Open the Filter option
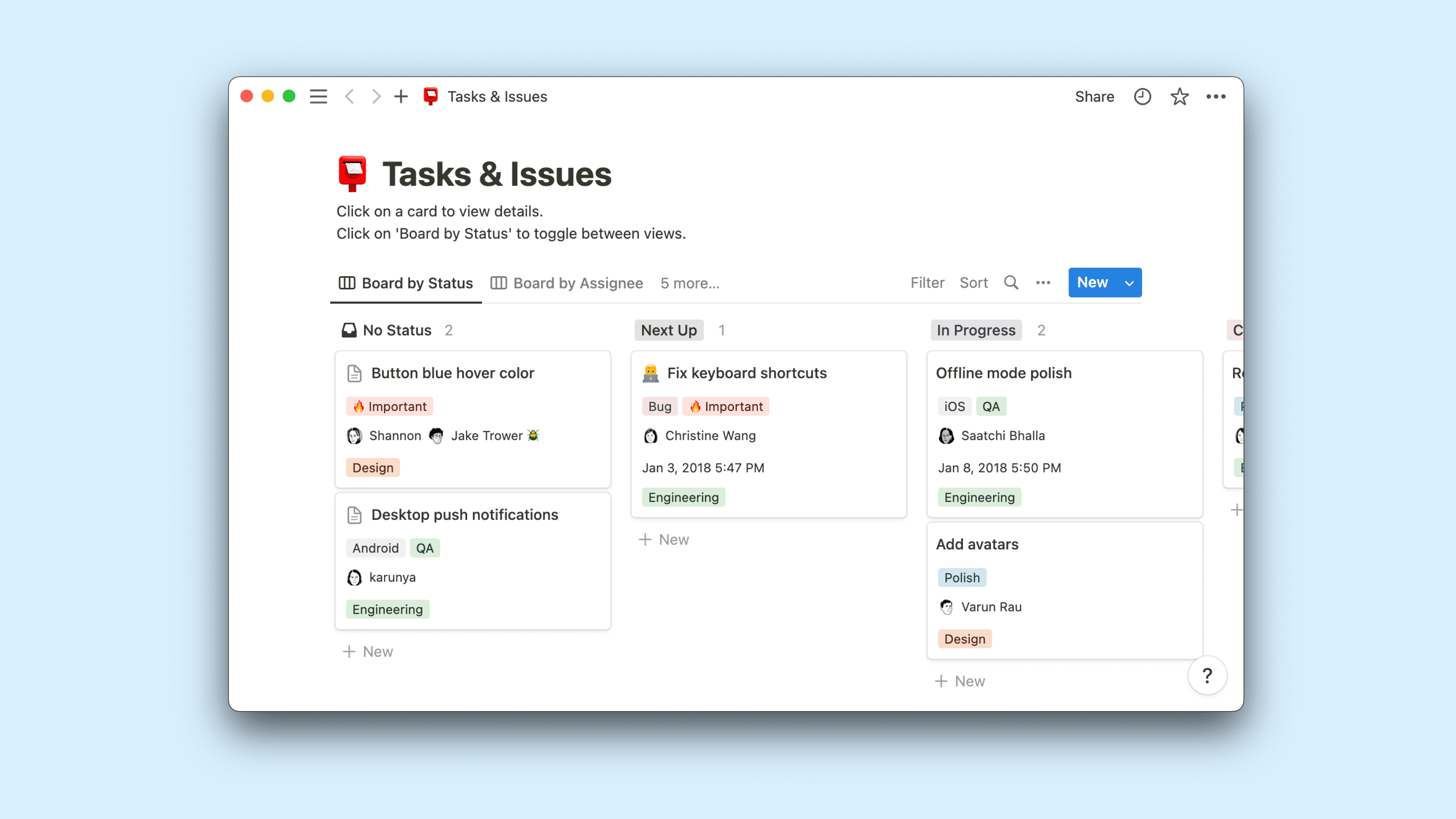The height and width of the screenshot is (819, 1456). click(927, 282)
